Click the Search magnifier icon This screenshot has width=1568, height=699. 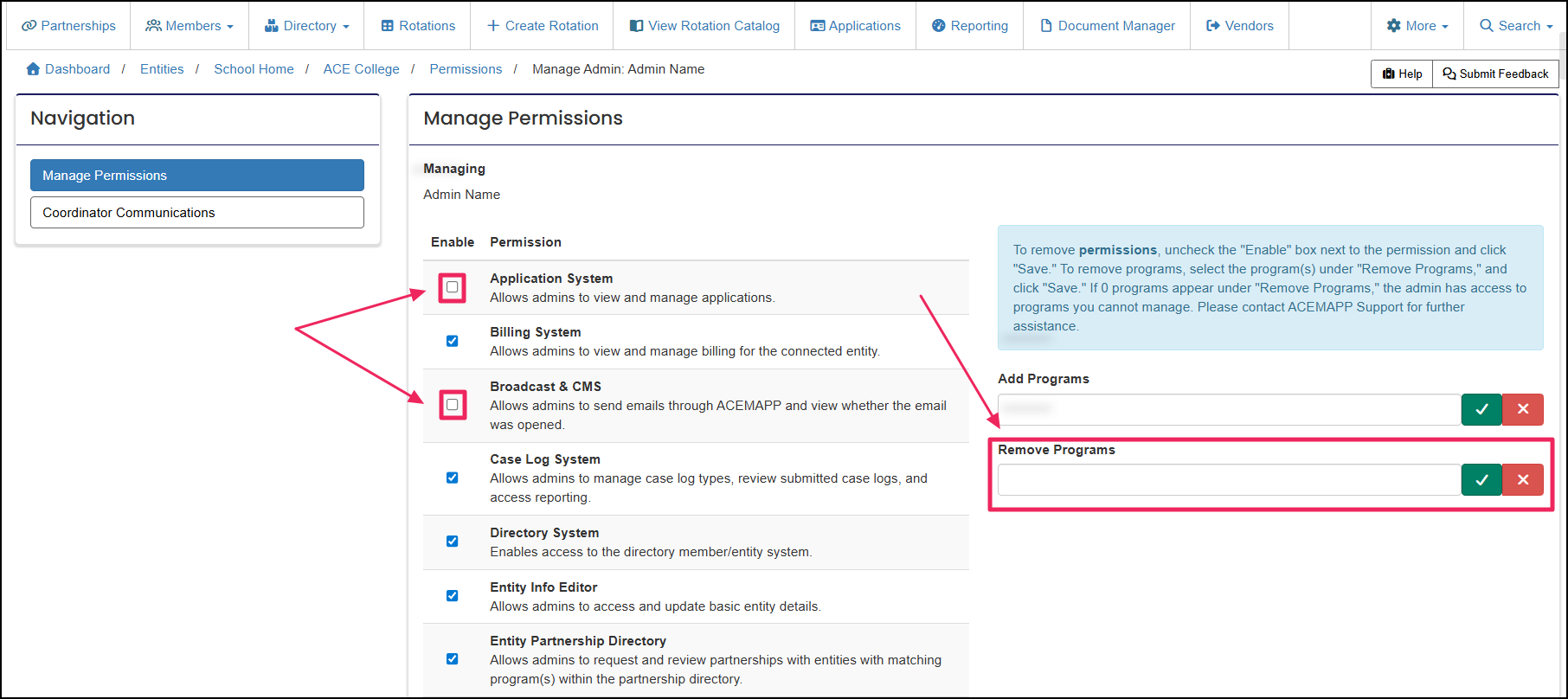pyautogui.click(x=1487, y=26)
